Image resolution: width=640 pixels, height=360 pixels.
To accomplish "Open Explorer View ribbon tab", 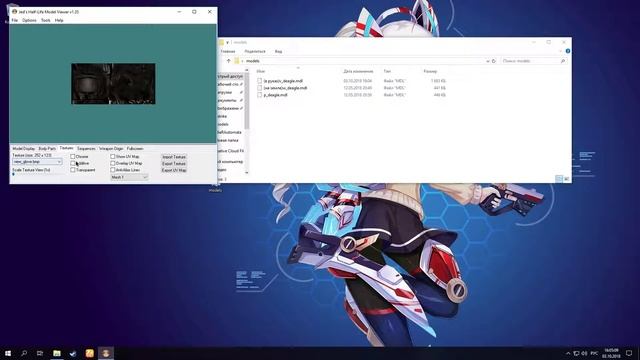I will [x=278, y=51].
